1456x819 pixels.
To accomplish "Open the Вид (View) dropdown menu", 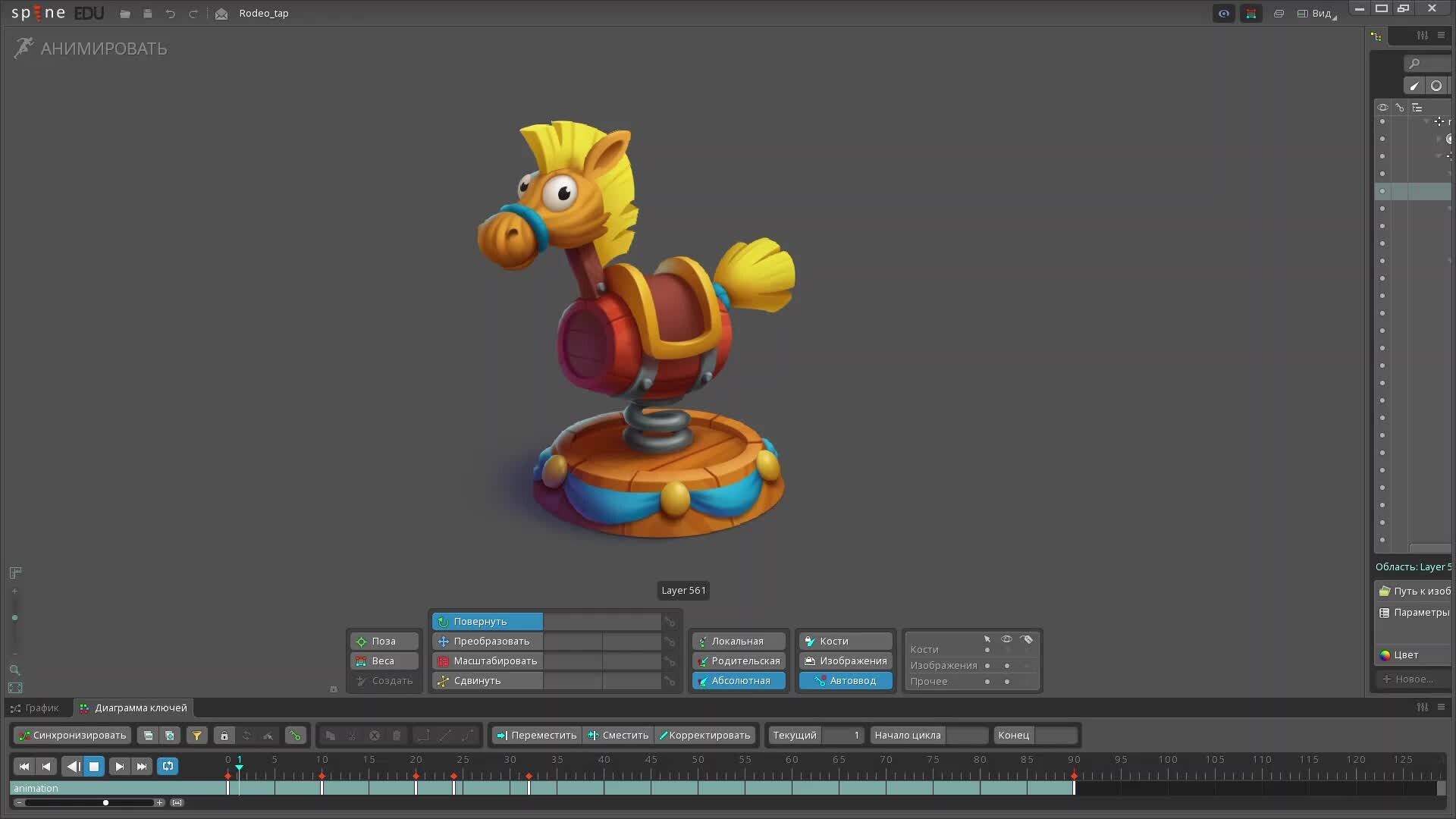I will [x=1319, y=14].
